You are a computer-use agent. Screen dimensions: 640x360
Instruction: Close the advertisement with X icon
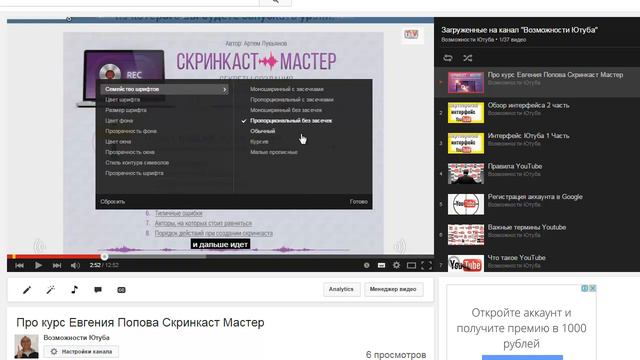(x=593, y=288)
